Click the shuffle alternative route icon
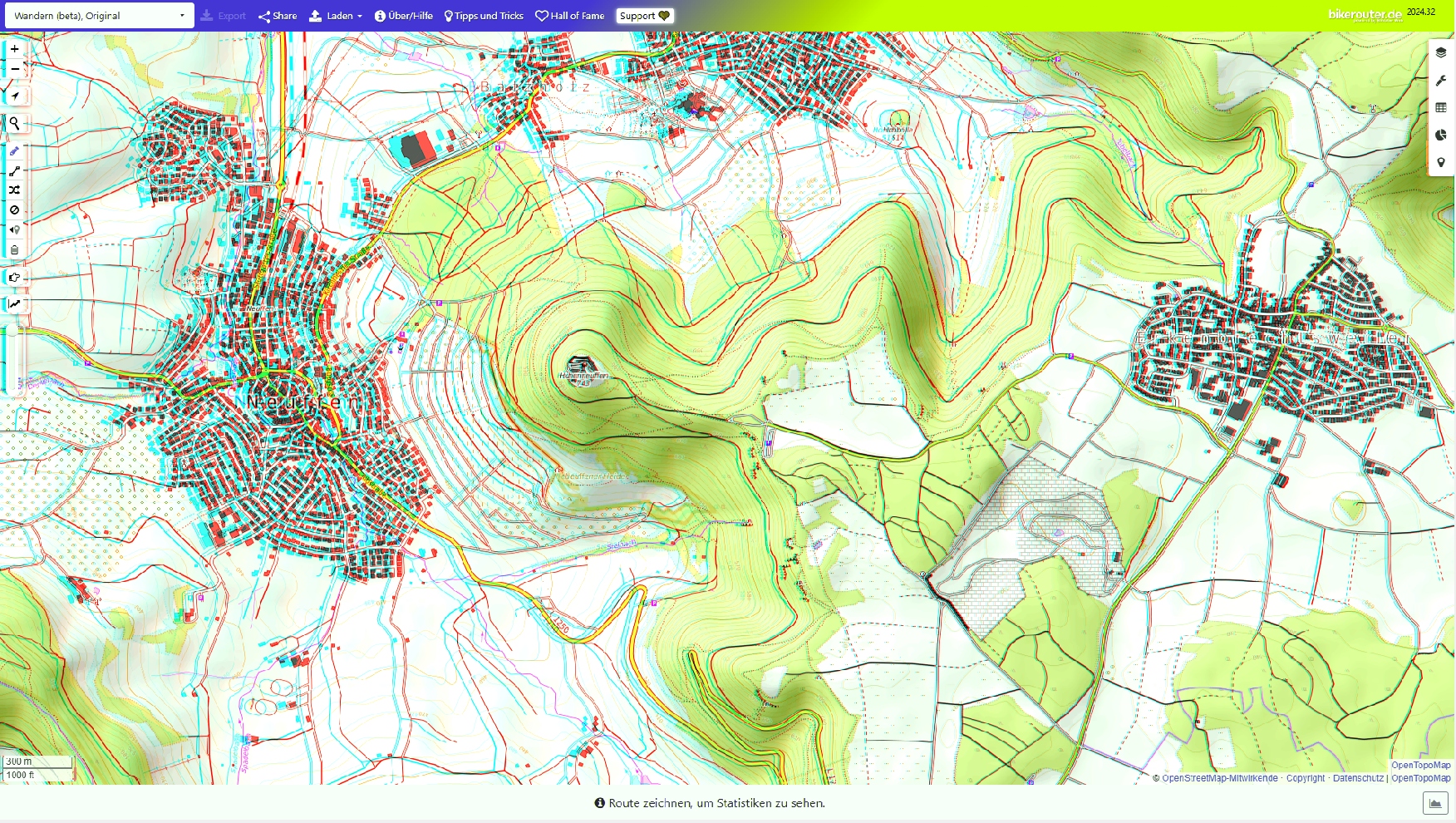 (14, 190)
